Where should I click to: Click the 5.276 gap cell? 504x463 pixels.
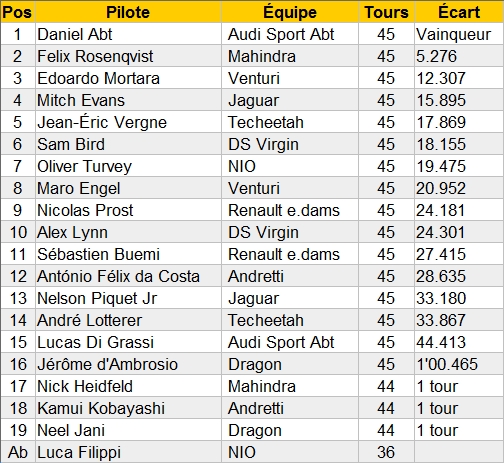(x=459, y=56)
